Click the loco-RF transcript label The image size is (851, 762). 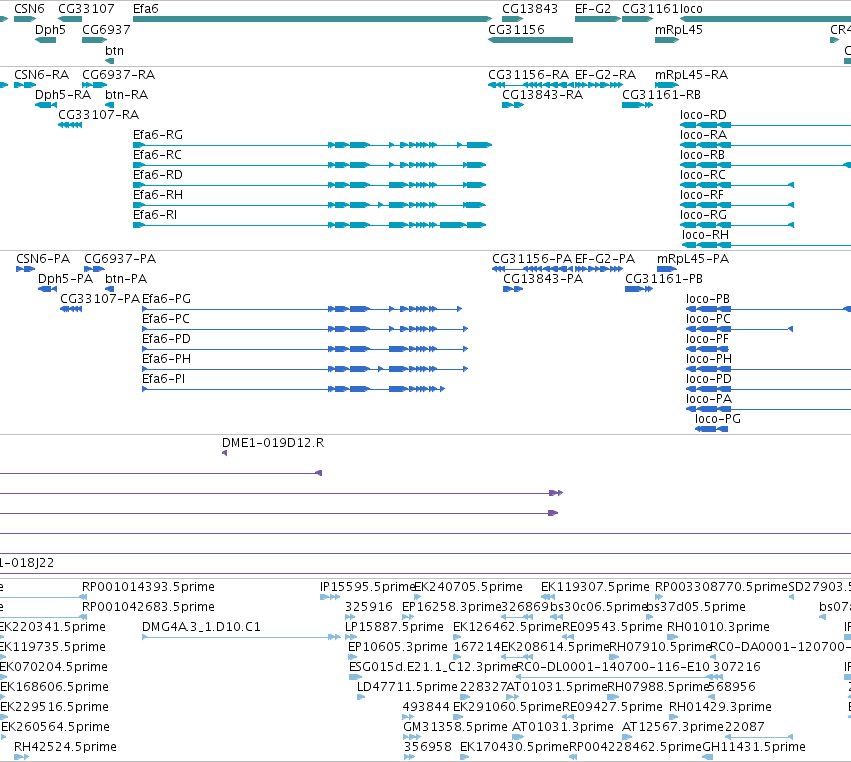pyautogui.click(x=702, y=195)
